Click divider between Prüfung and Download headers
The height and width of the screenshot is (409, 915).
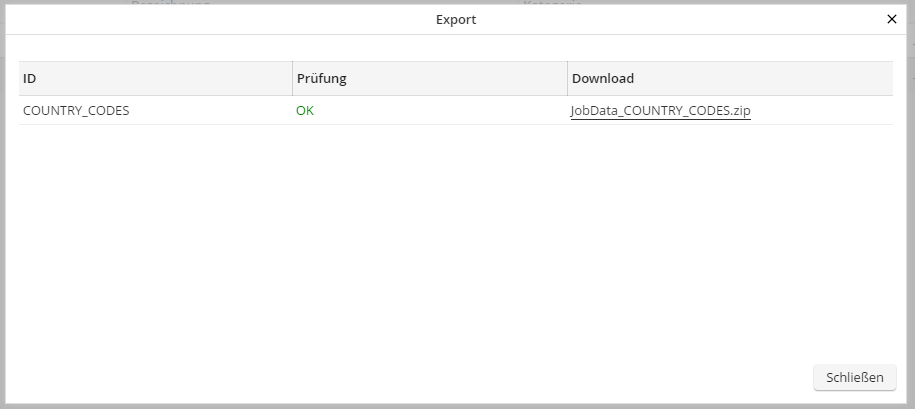pos(567,79)
